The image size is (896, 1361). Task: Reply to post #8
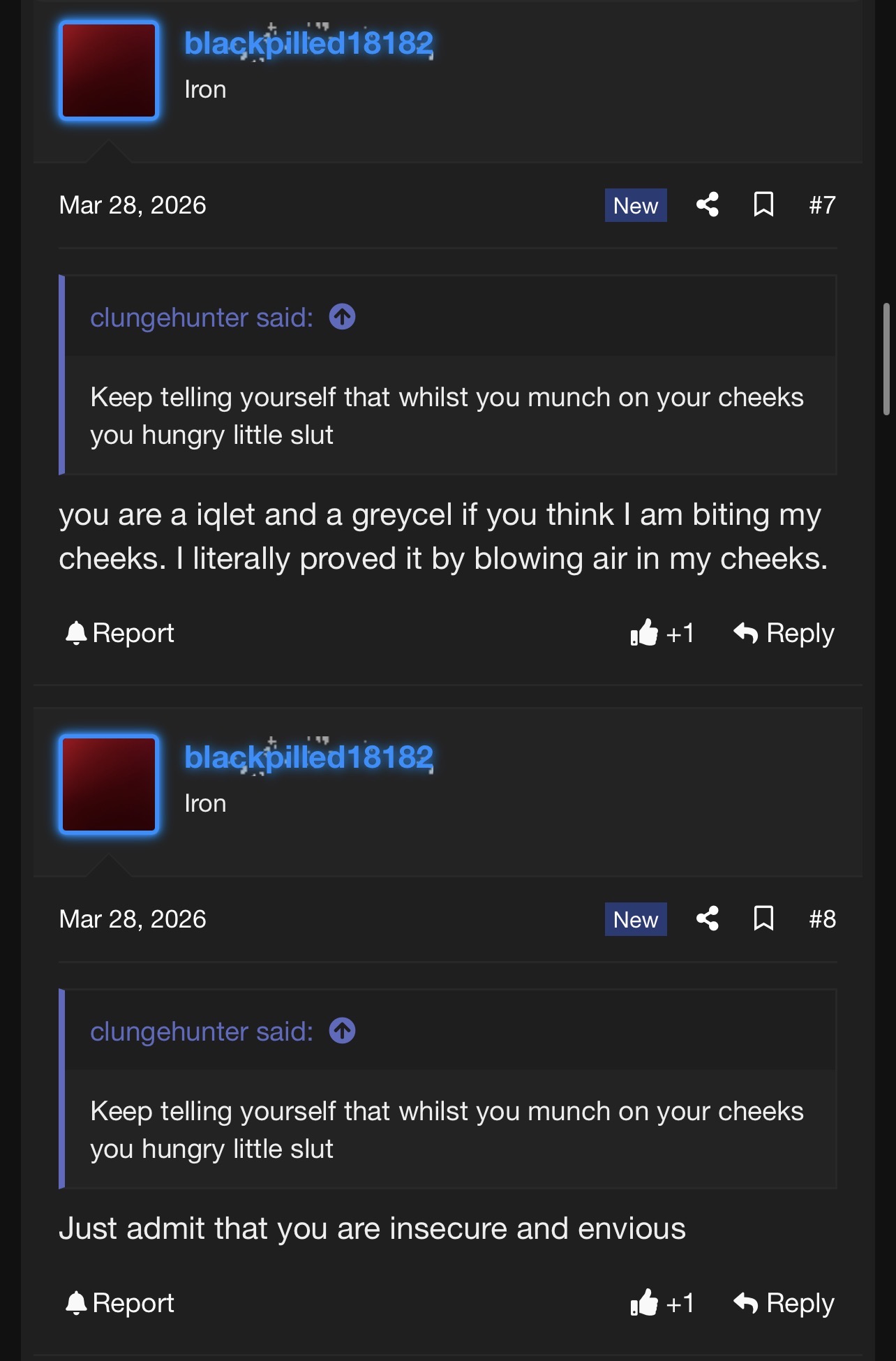784,1303
